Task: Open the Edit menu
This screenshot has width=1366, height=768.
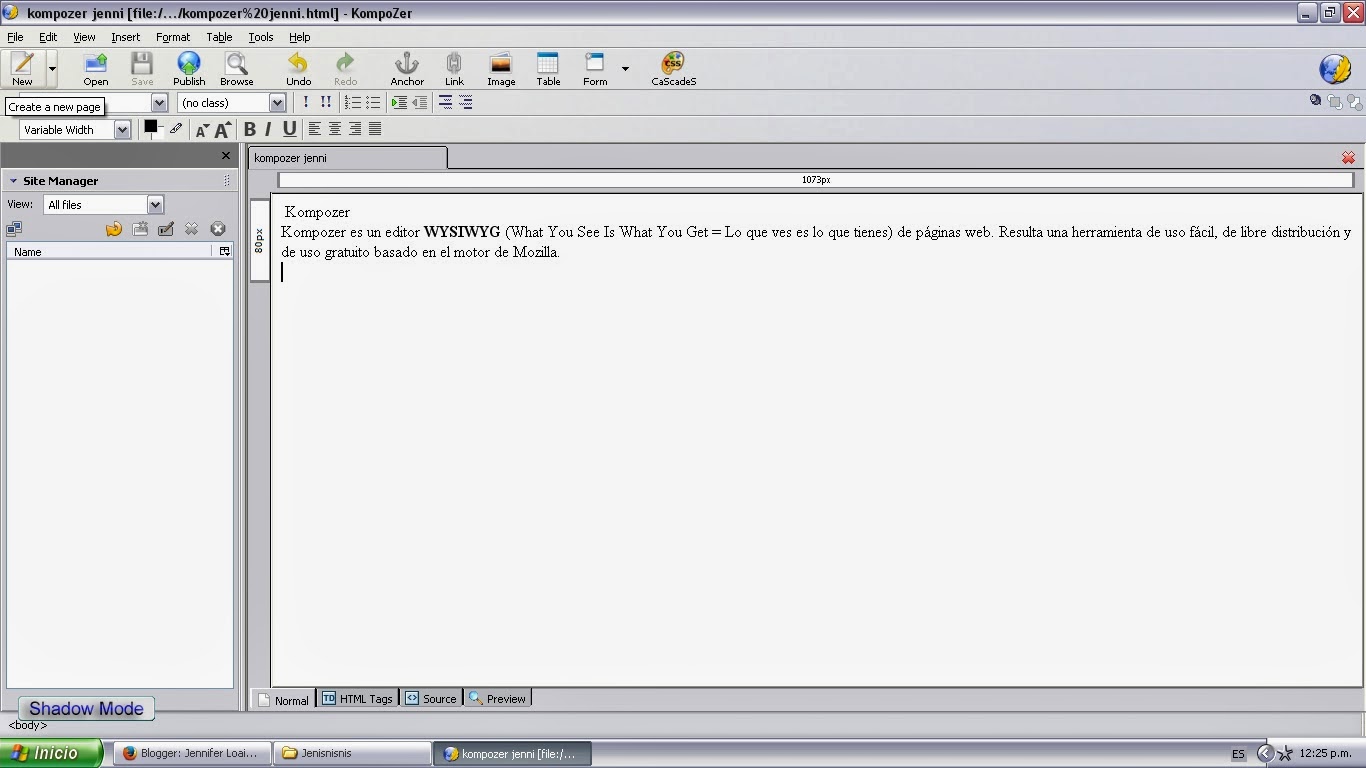Action: click(48, 37)
